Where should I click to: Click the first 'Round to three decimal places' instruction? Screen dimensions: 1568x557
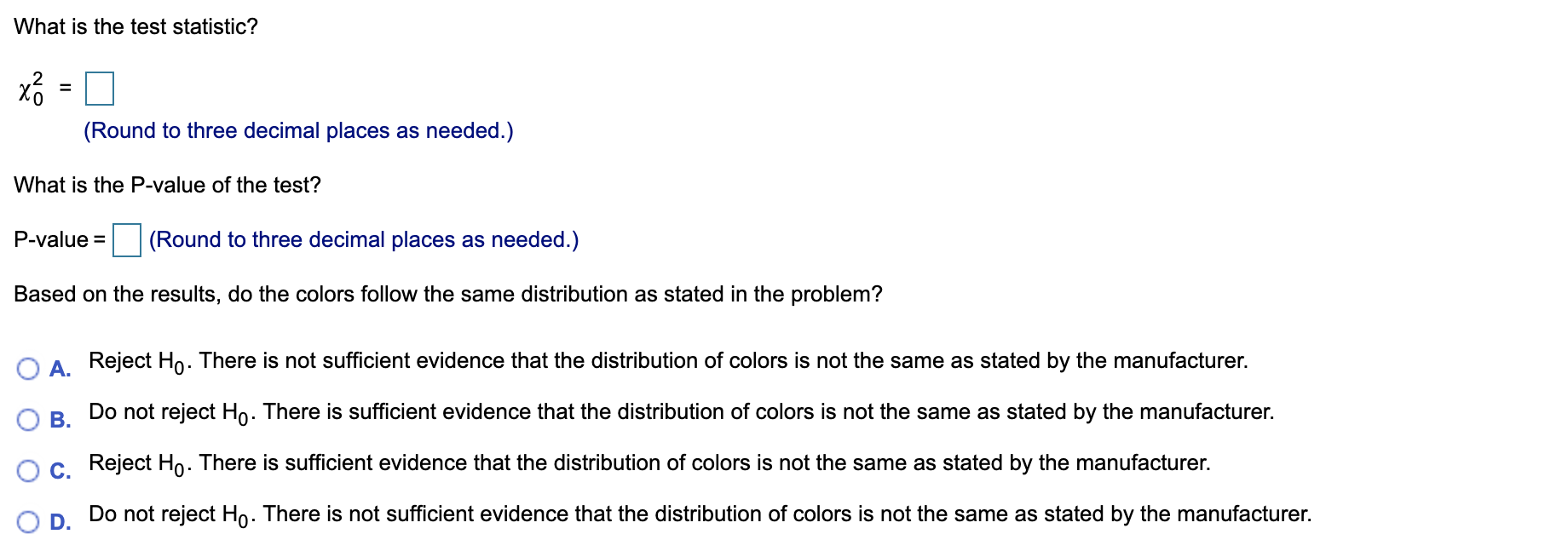tap(298, 130)
